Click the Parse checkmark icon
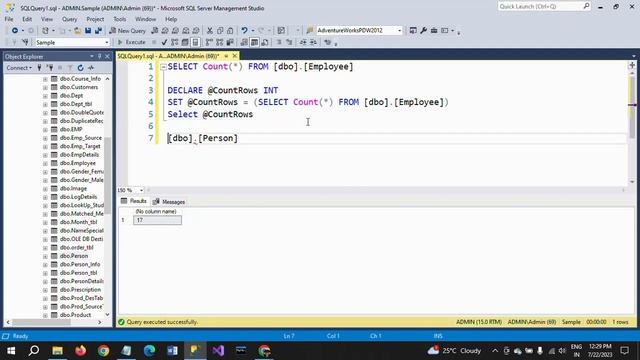This screenshot has width=640, height=360. [164, 42]
